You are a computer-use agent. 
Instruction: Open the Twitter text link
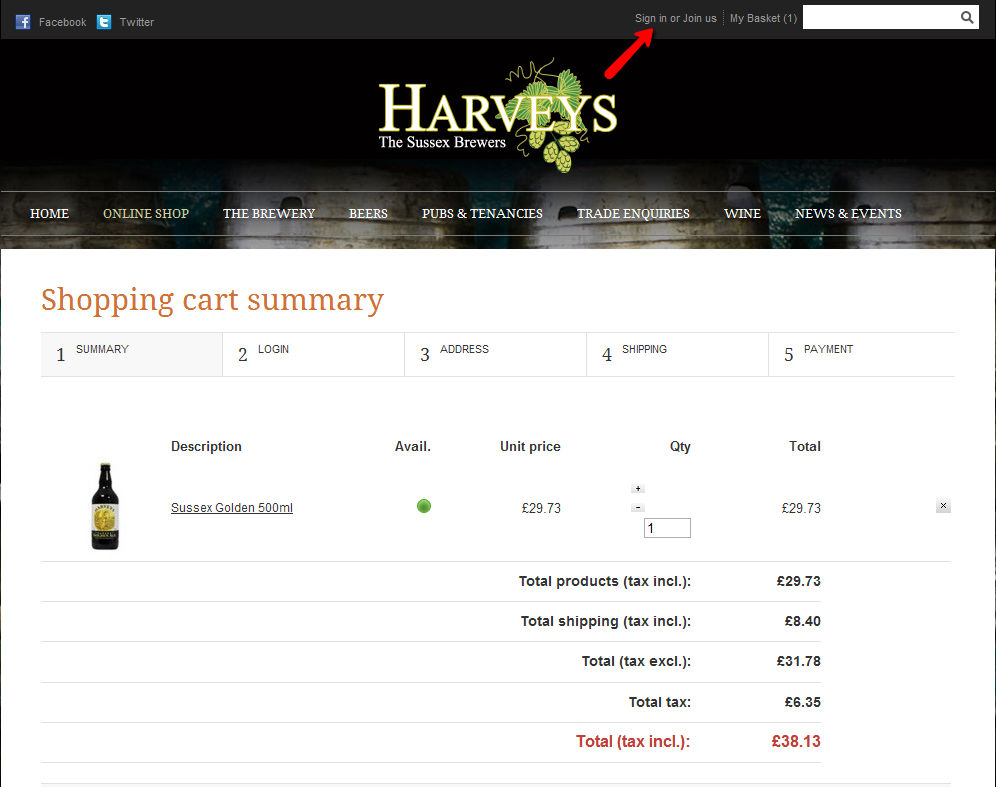pyautogui.click(x=137, y=22)
